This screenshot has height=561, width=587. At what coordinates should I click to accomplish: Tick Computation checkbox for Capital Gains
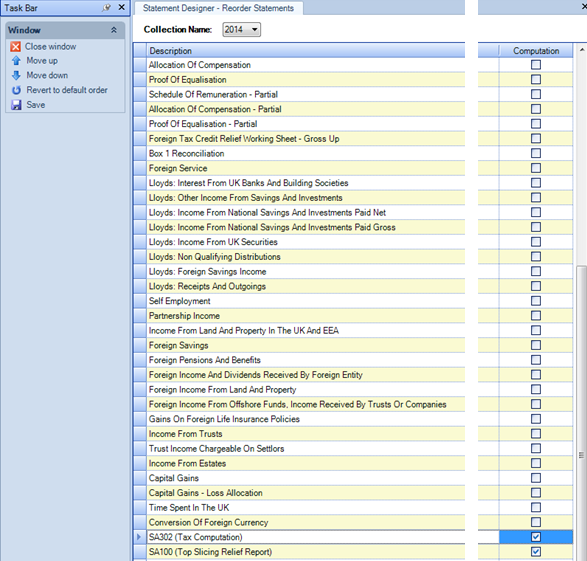[536, 478]
